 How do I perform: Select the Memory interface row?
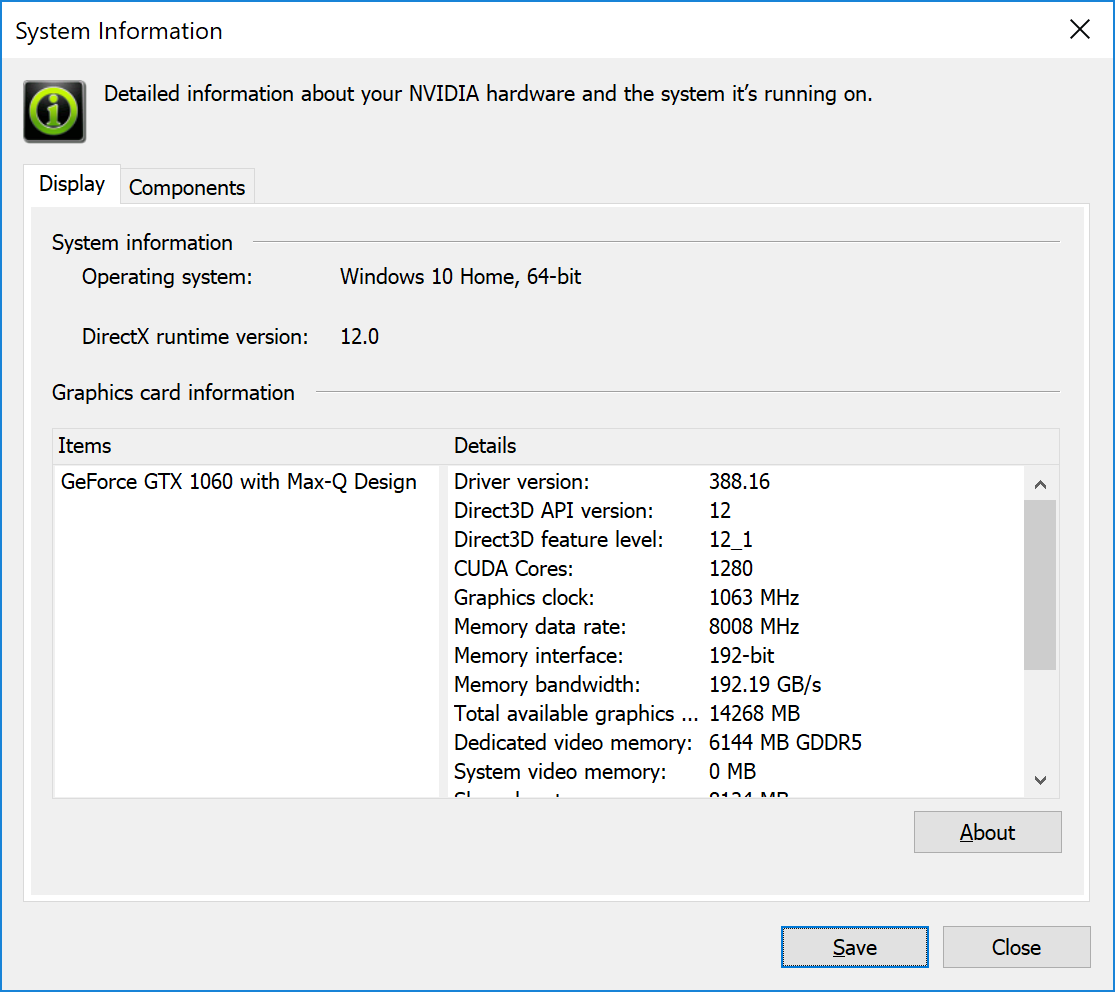click(x=736, y=656)
